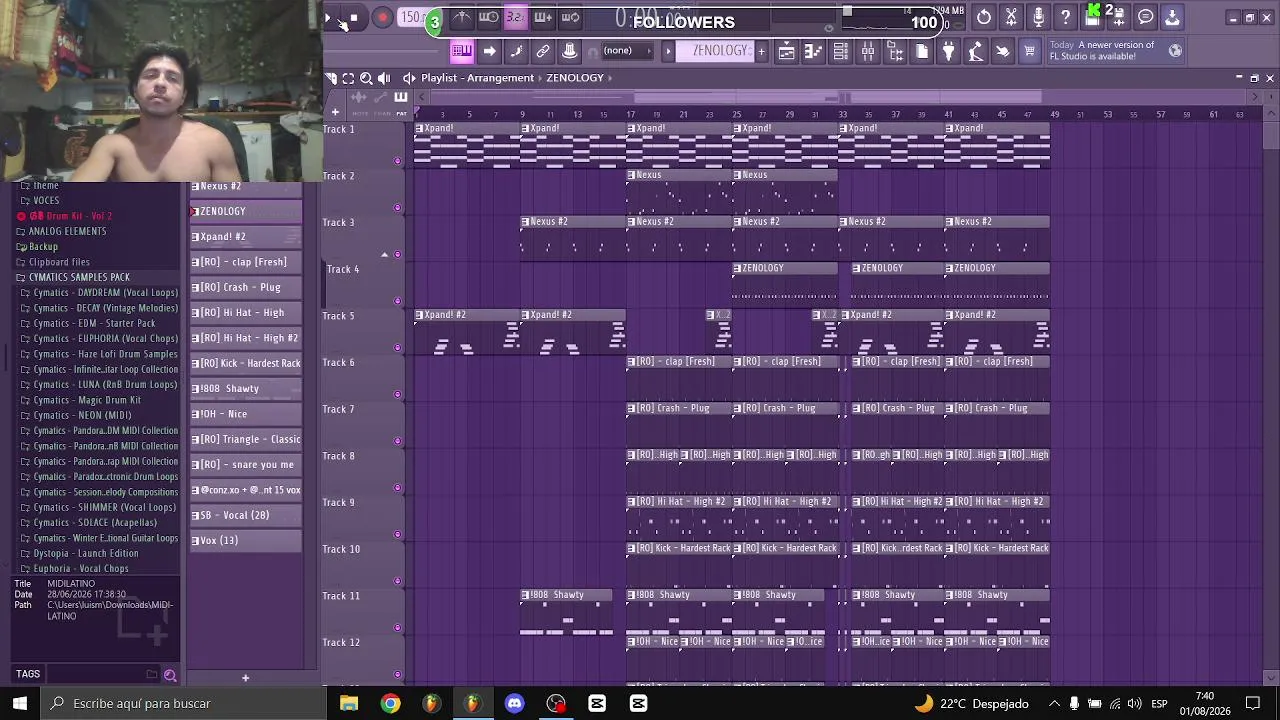Image resolution: width=1280 pixels, height=720 pixels.
Task: Add a new pattern with plus button
Action: tap(761, 51)
